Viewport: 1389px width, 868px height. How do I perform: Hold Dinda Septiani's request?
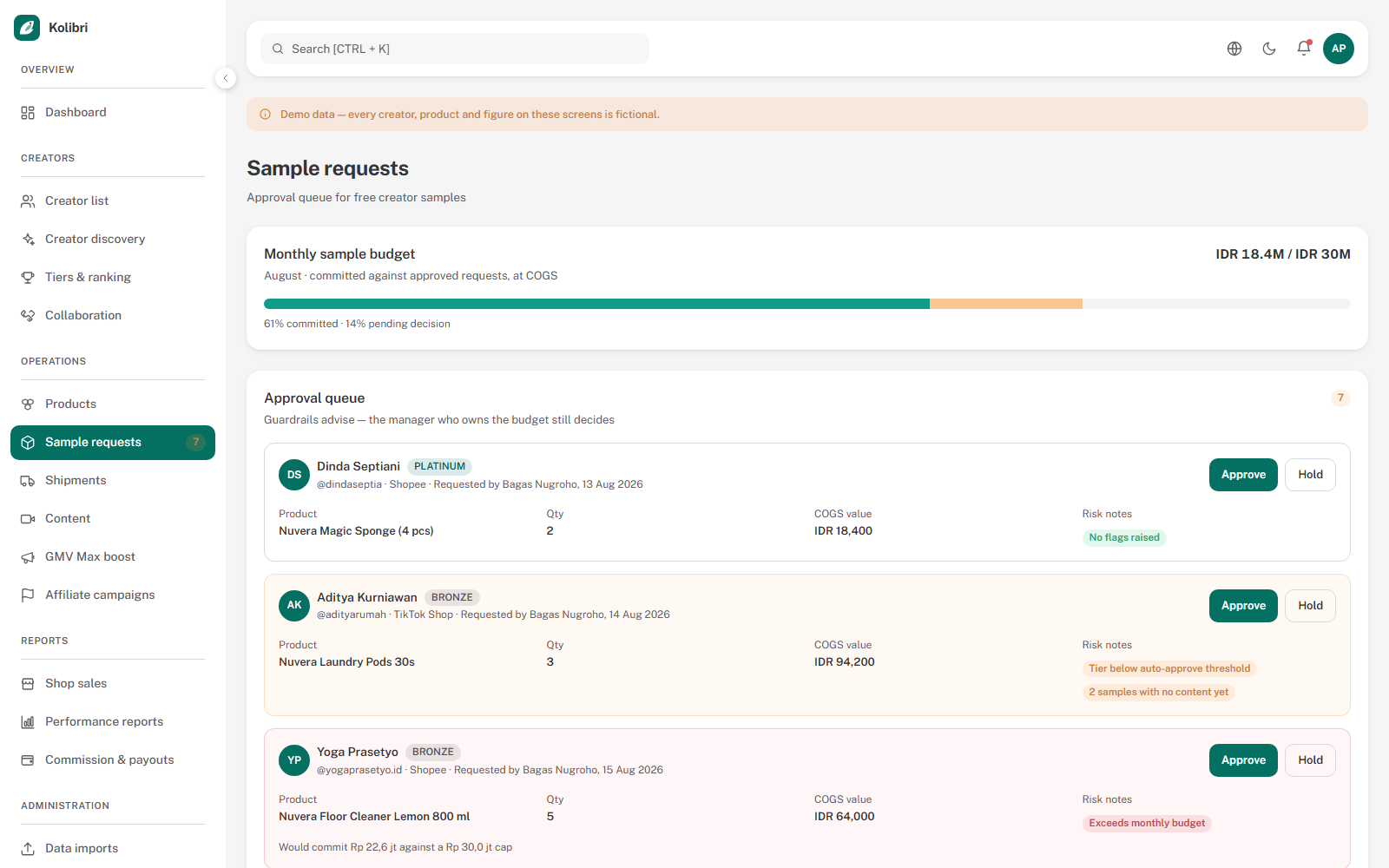point(1310,475)
